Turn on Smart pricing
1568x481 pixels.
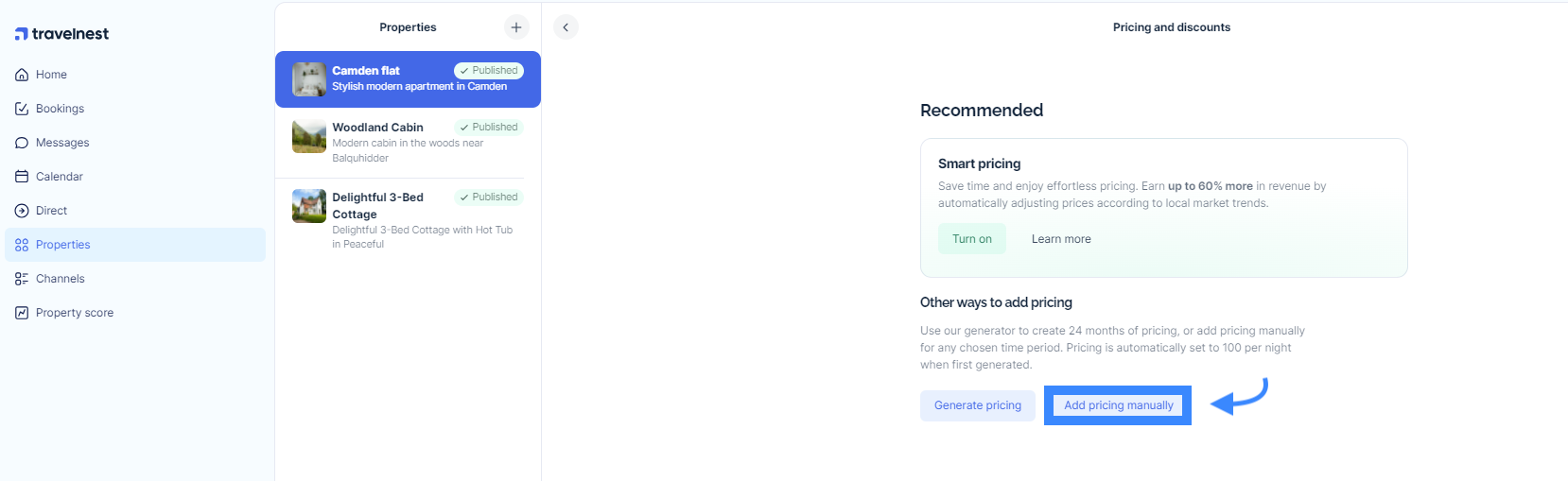tap(972, 239)
